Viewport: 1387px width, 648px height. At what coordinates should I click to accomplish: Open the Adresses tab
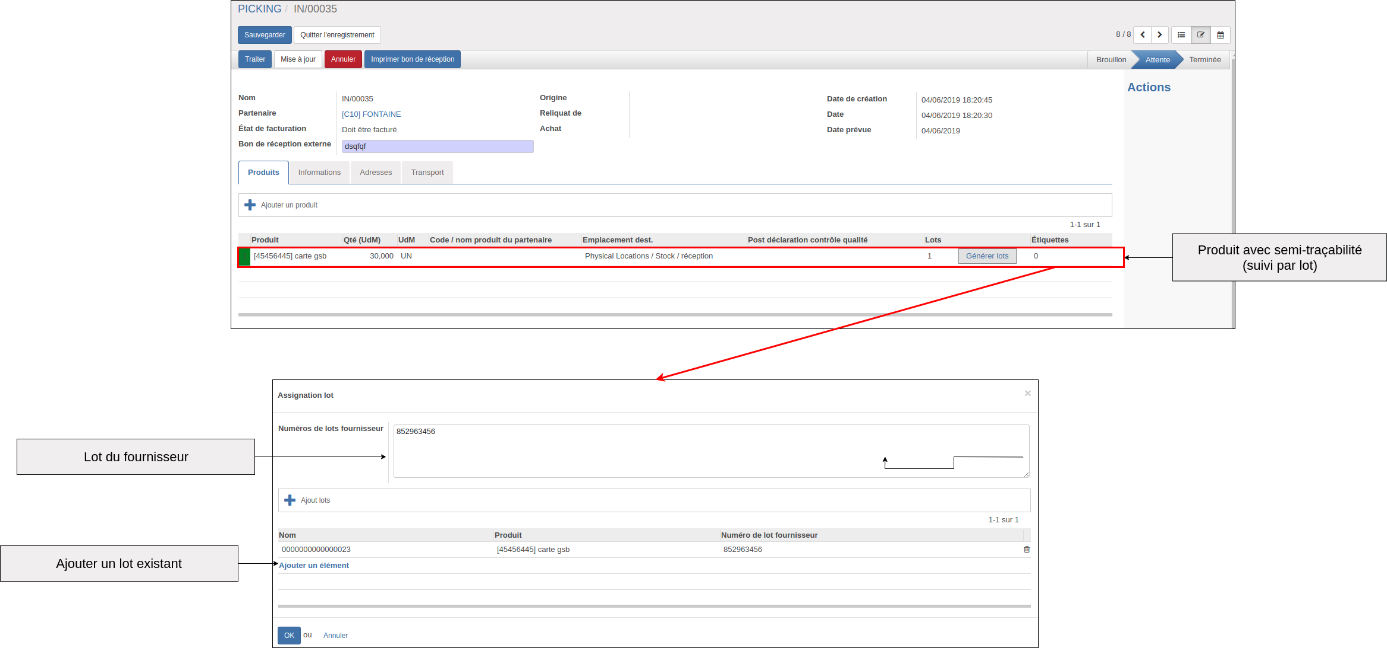click(x=376, y=173)
